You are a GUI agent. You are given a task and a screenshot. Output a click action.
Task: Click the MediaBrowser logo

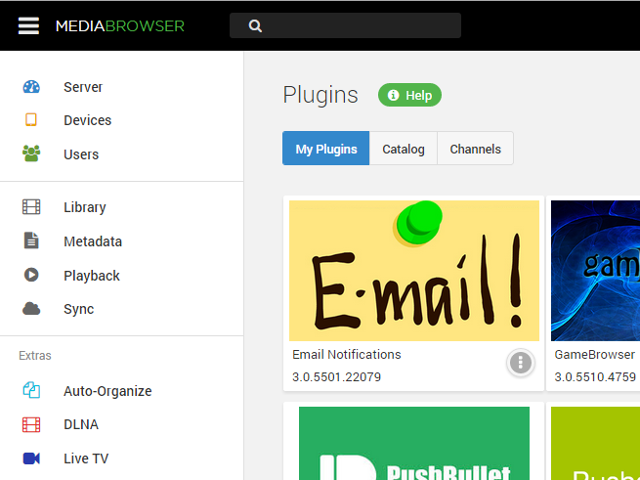(120, 26)
